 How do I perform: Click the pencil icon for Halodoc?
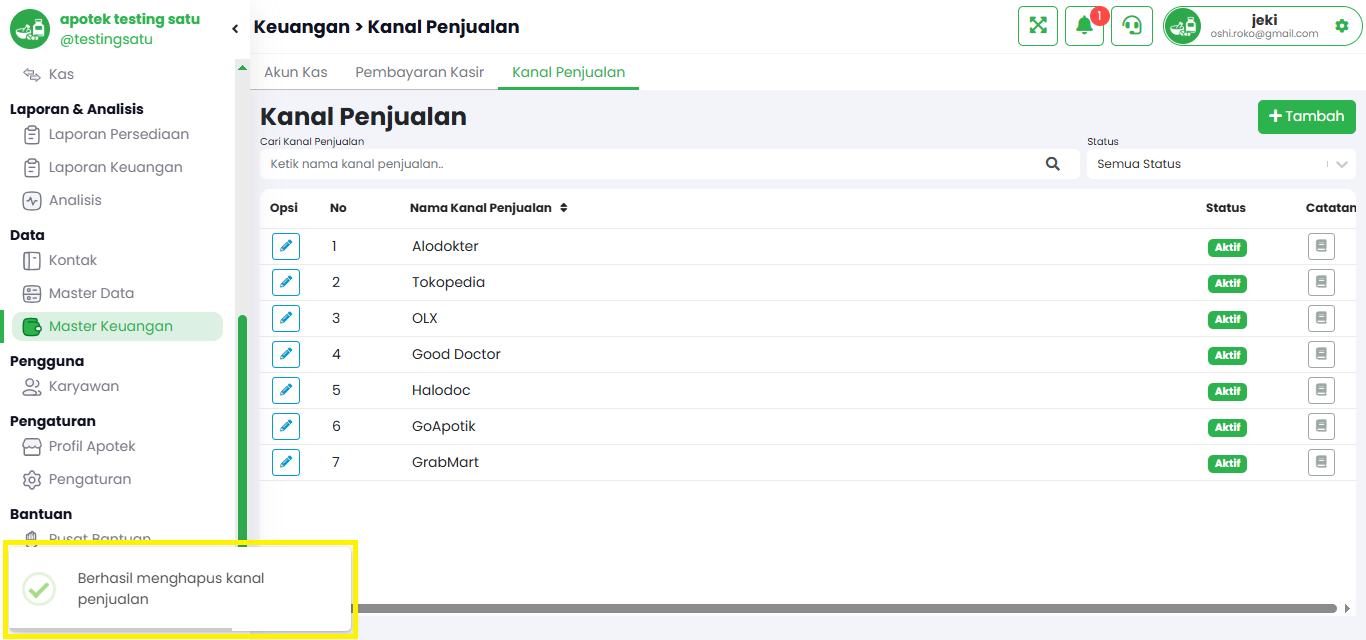(286, 390)
